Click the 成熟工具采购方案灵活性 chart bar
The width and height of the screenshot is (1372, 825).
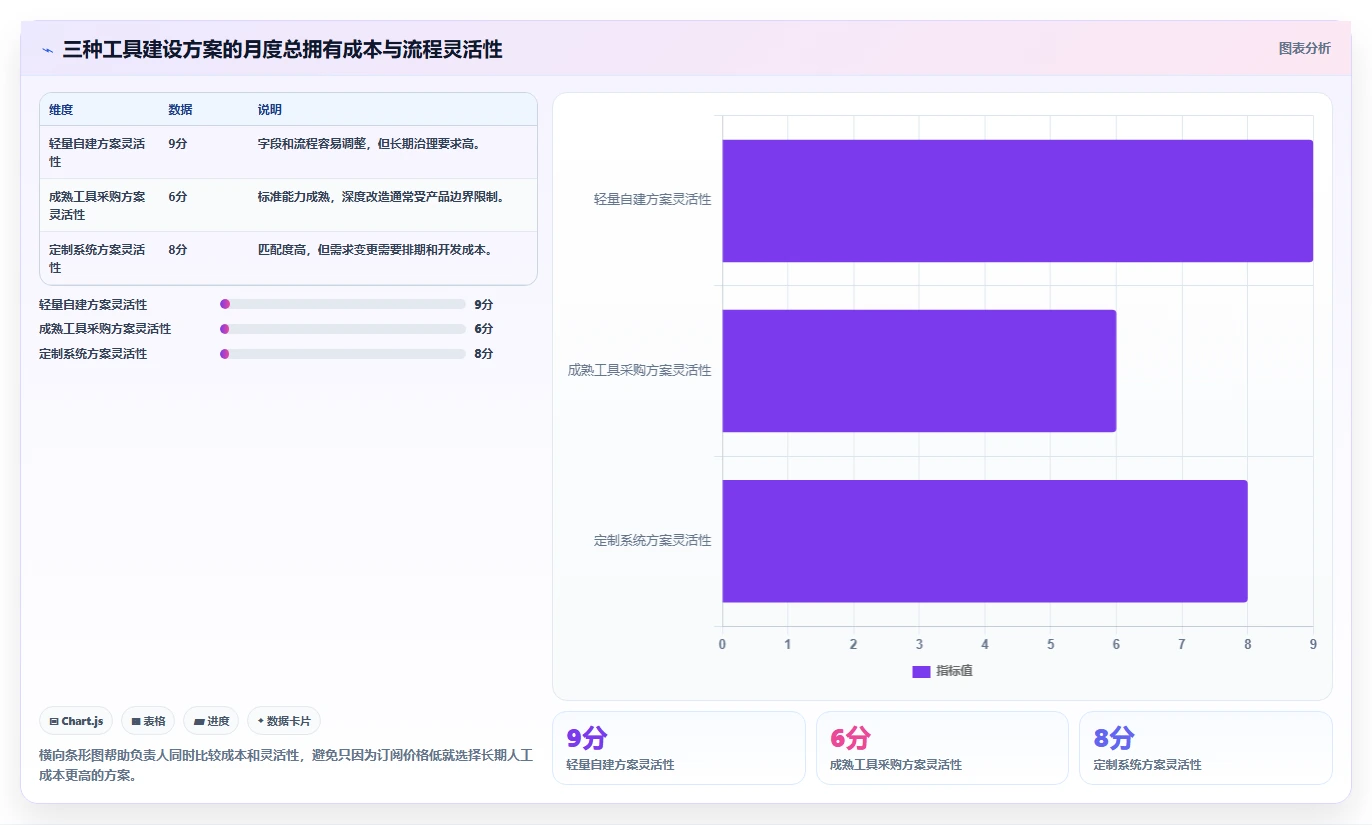[x=919, y=371]
